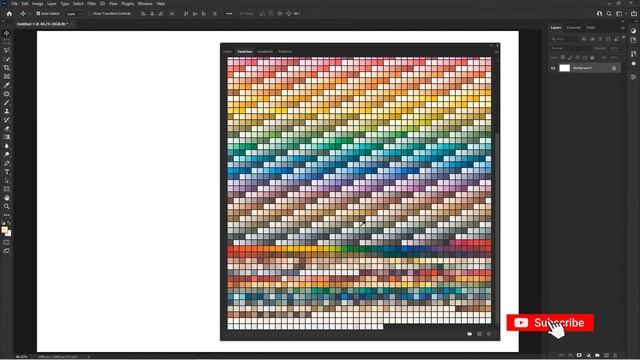Image resolution: width=640 pixels, height=360 pixels.
Task: Click the Background layer thumbnail
Action: (564, 68)
